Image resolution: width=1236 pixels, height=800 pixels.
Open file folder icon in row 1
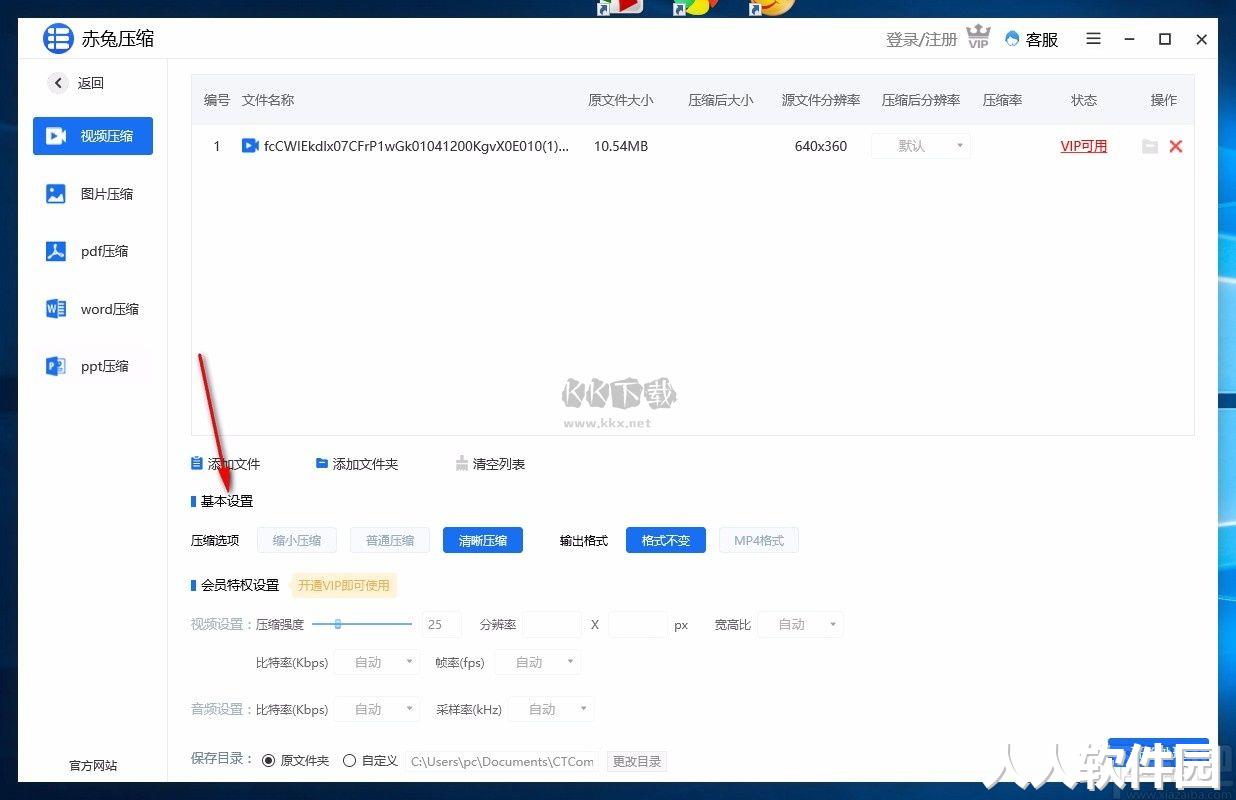pos(1150,146)
